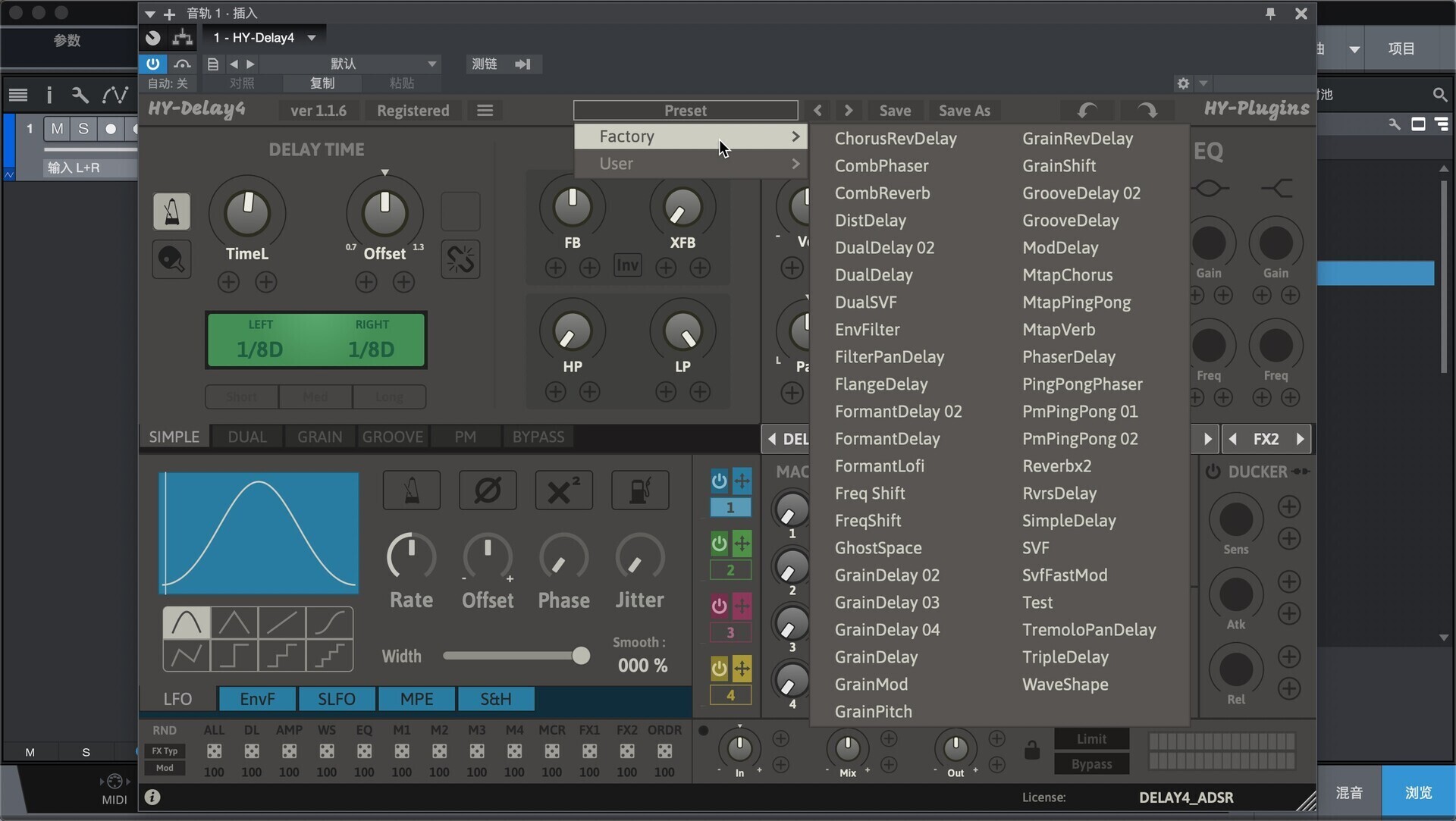Click the Save As preset button
Image resolution: width=1456 pixels, height=821 pixels.
pos(964,111)
